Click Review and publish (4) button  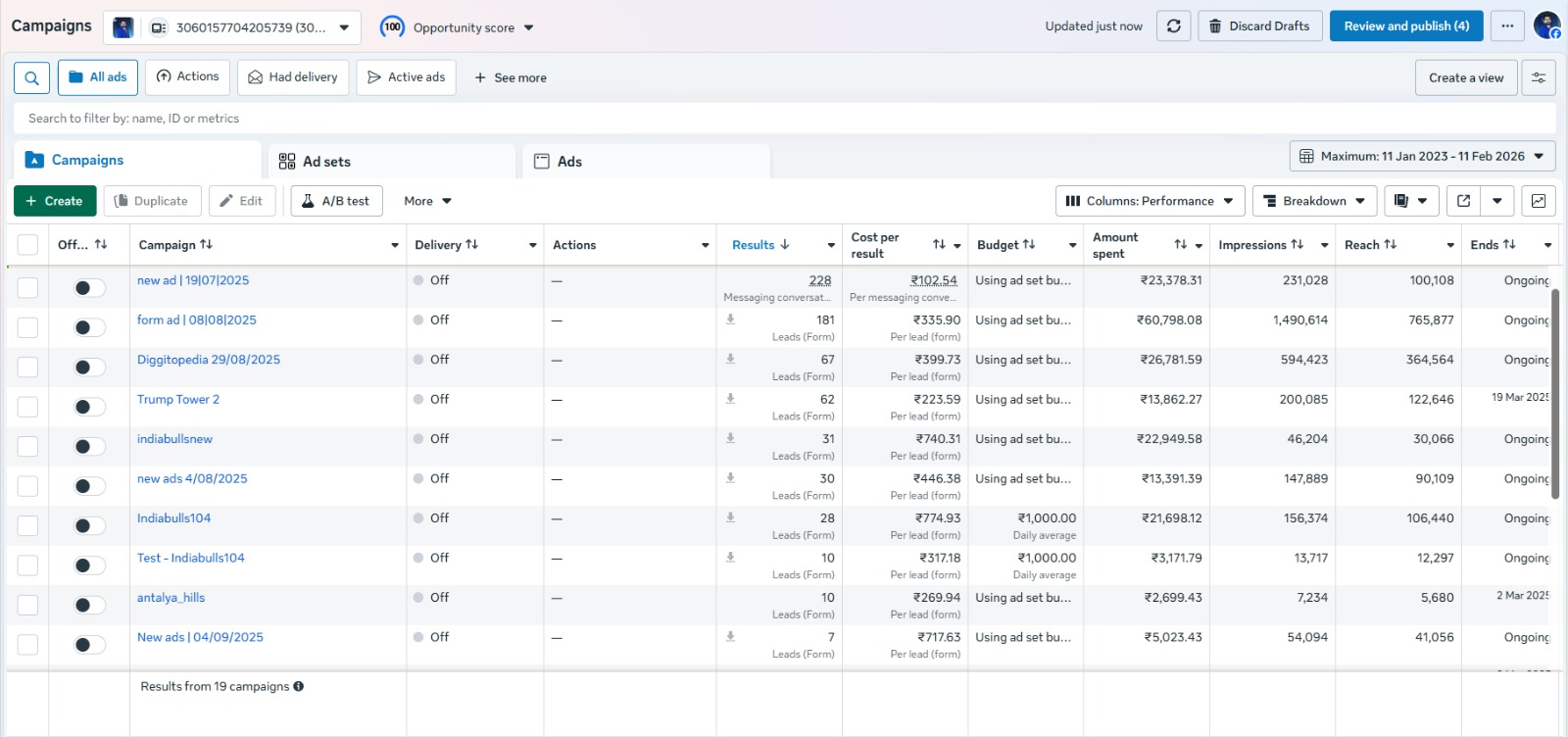click(x=1405, y=26)
